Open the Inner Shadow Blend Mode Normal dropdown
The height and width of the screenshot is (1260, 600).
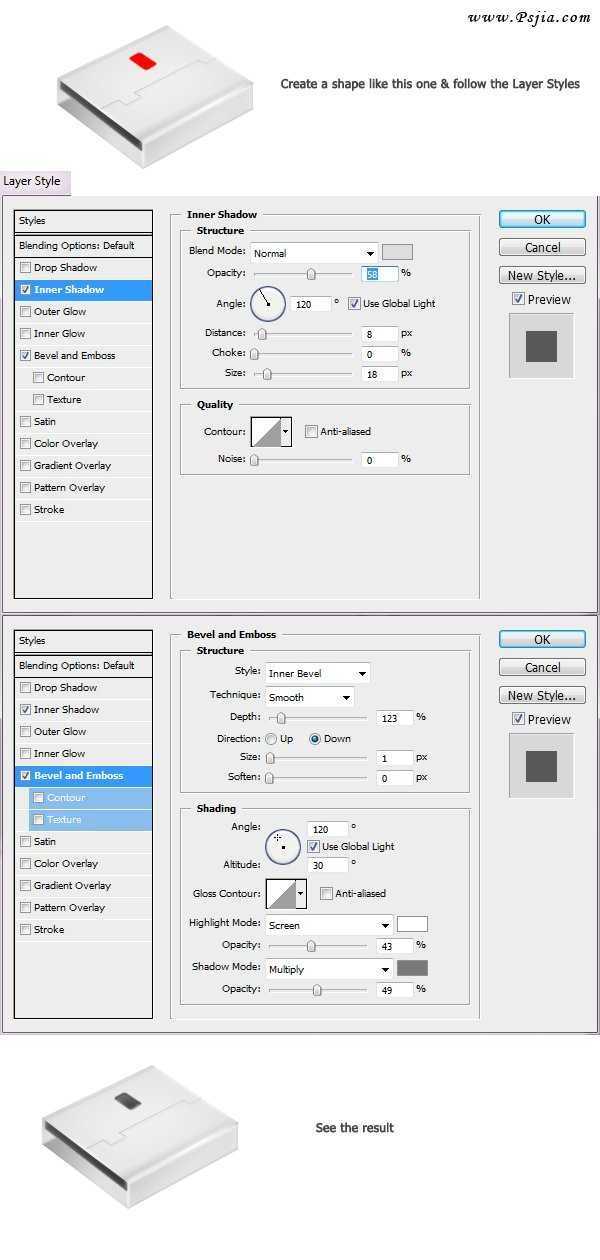314,253
